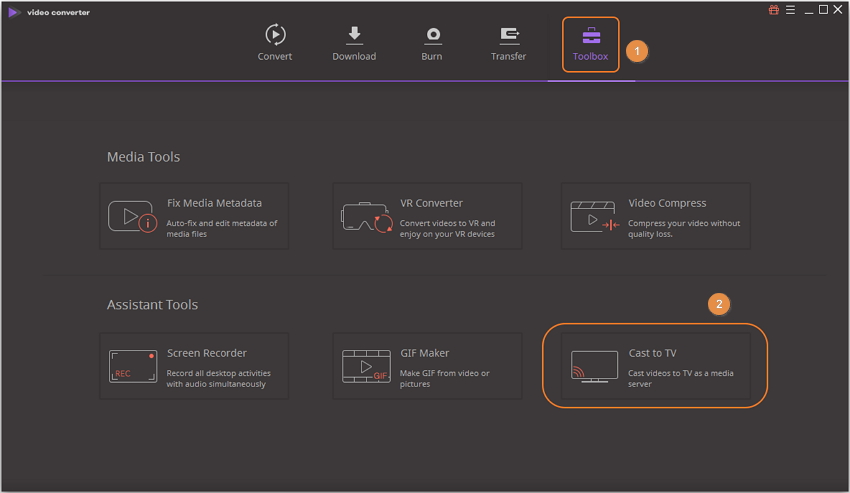Click the Cast to TV screen icon
850x493 pixels.
[594, 366]
